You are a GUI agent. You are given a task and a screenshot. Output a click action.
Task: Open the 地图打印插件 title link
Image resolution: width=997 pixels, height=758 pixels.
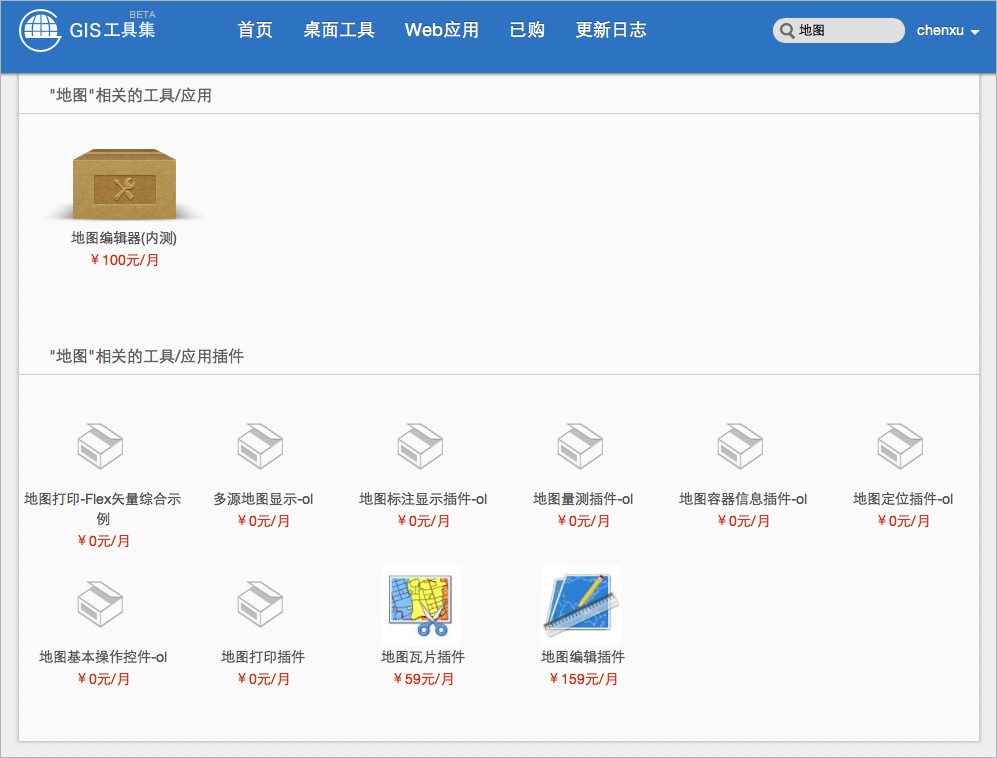[263, 657]
